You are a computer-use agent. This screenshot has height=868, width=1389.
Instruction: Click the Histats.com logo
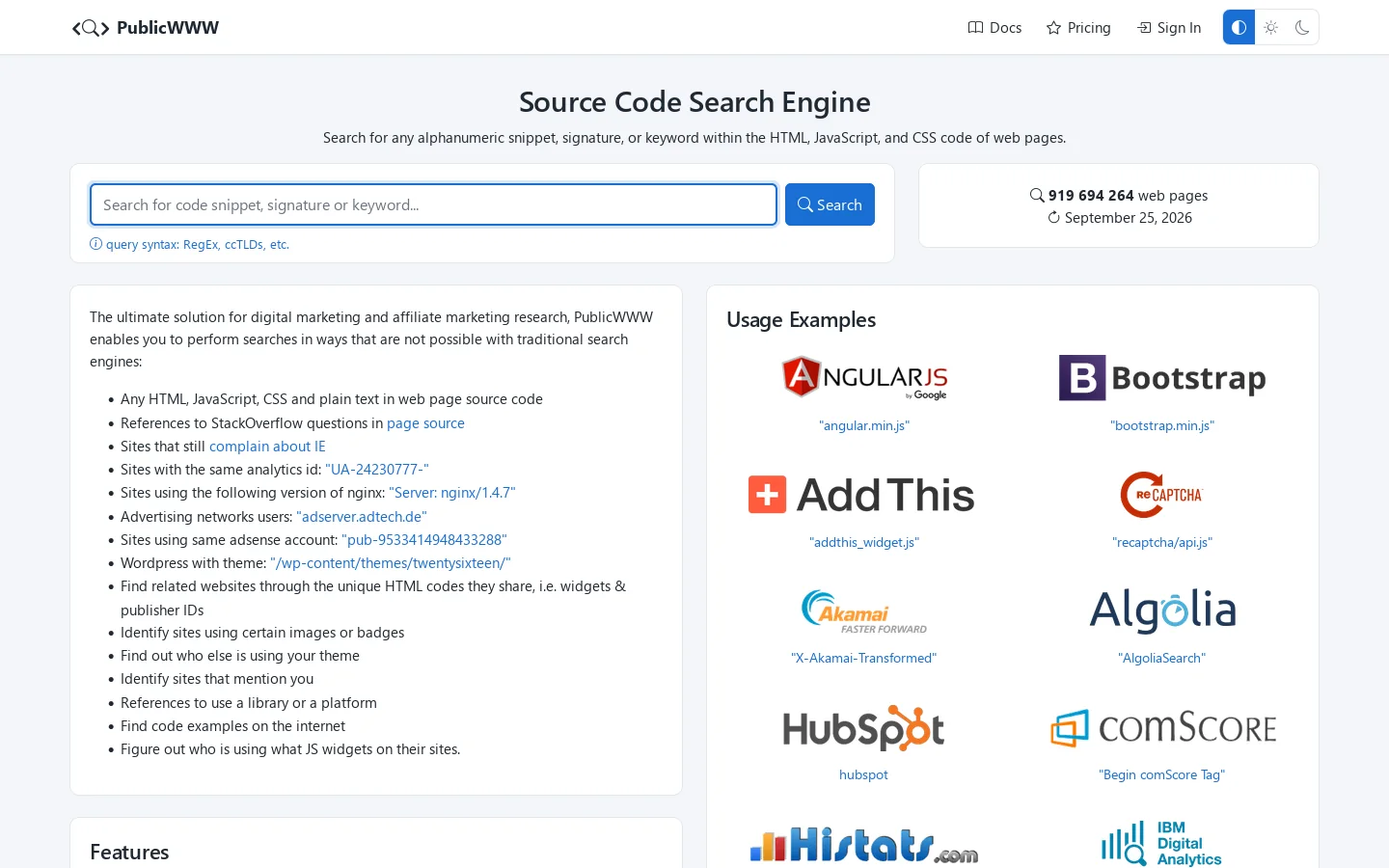(864, 845)
